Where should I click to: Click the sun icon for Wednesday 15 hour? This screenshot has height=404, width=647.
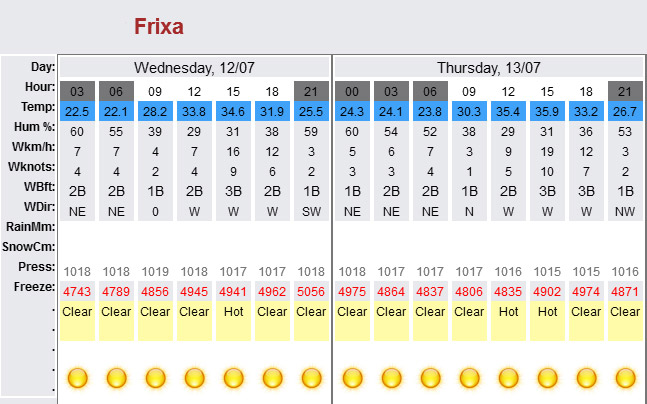tap(233, 378)
